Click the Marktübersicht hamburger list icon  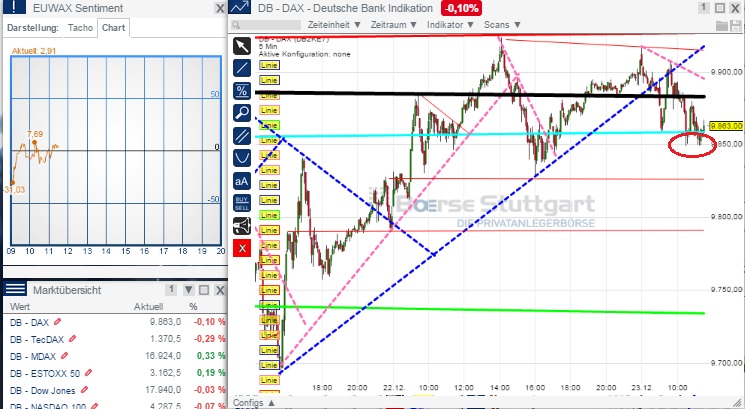click(15, 289)
